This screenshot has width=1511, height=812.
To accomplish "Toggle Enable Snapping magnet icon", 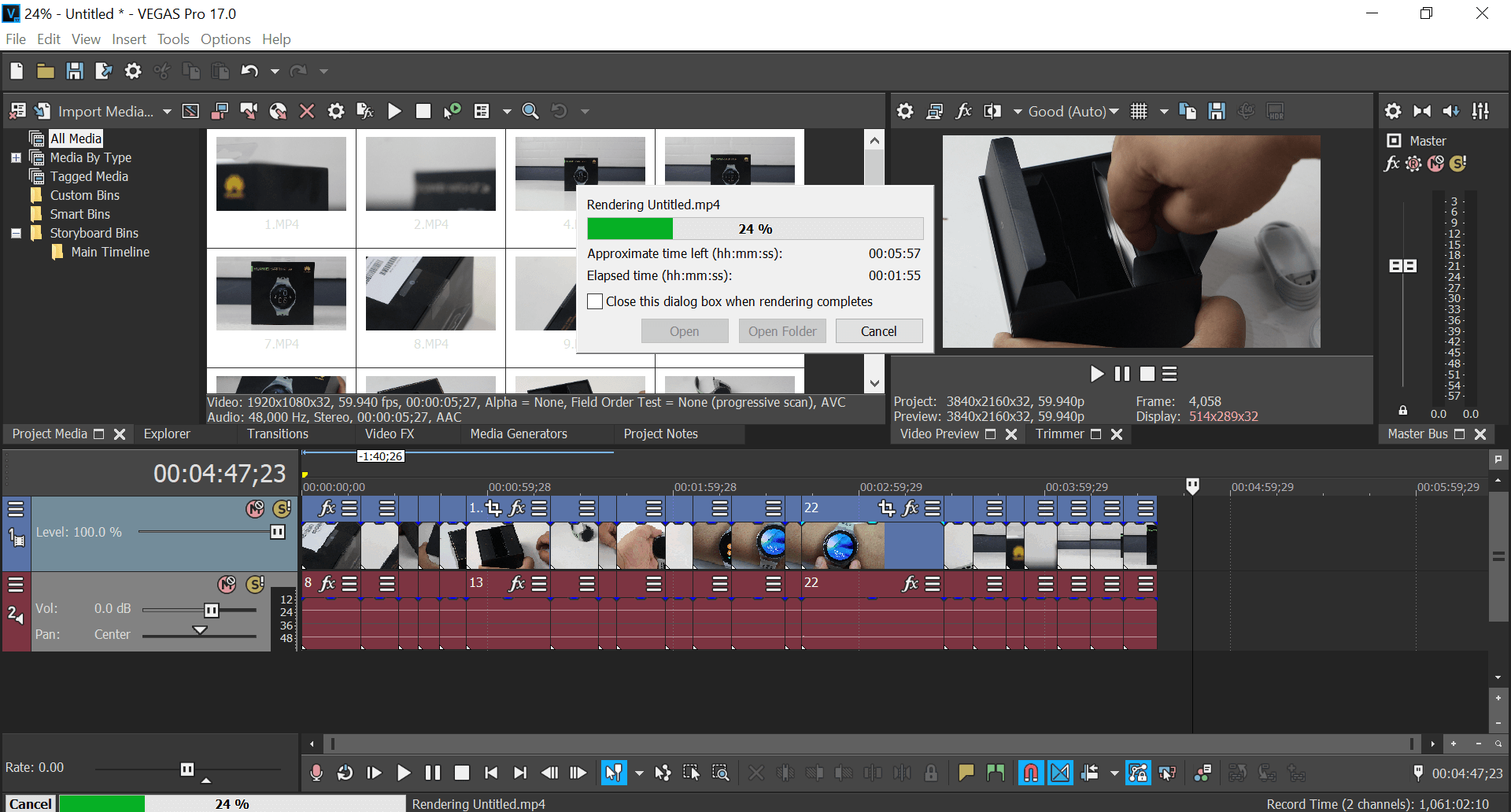I will click(x=1031, y=773).
